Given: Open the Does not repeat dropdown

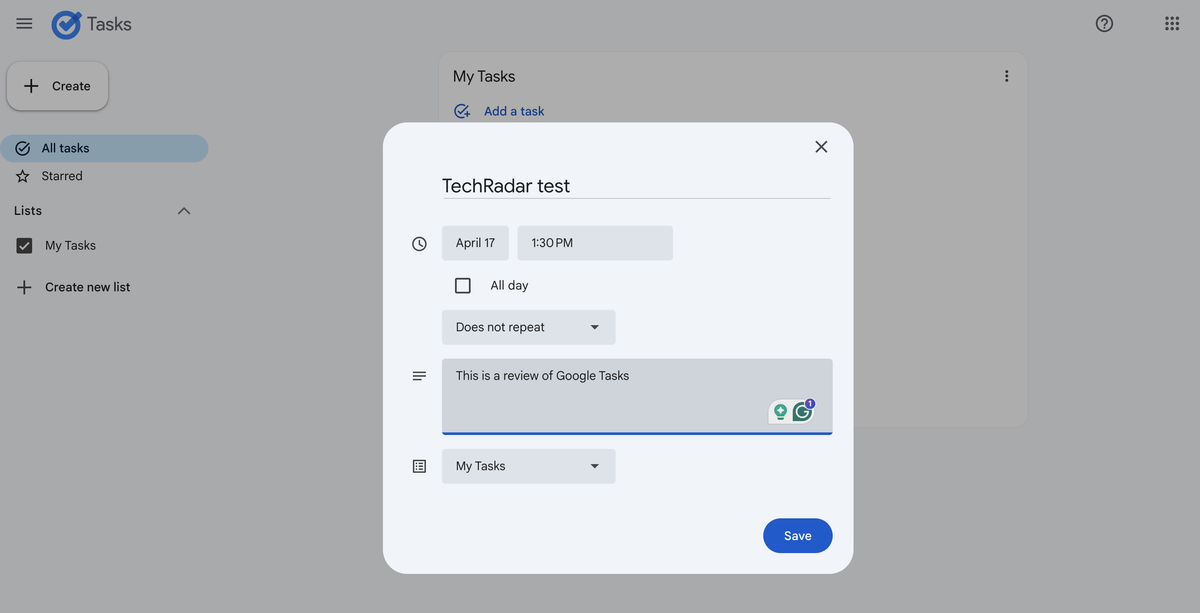Looking at the screenshot, I should (528, 327).
